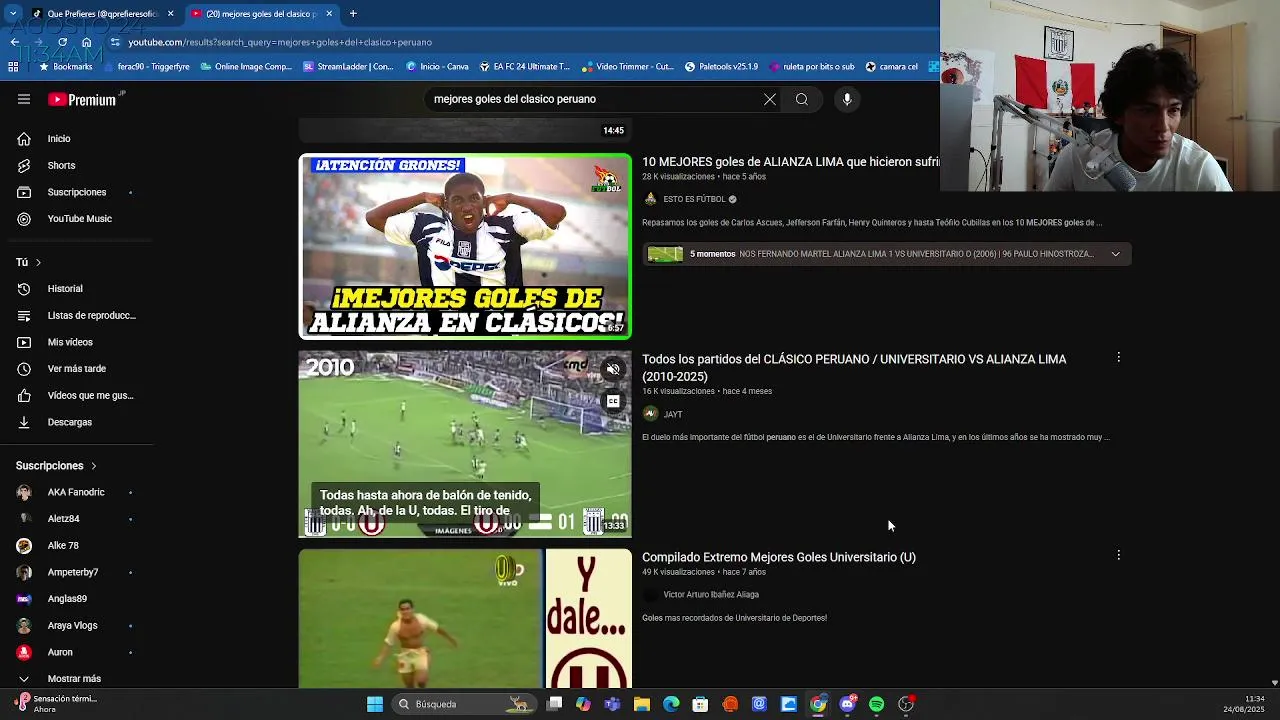
Task: Click the magnifier search button
Action: (802, 99)
